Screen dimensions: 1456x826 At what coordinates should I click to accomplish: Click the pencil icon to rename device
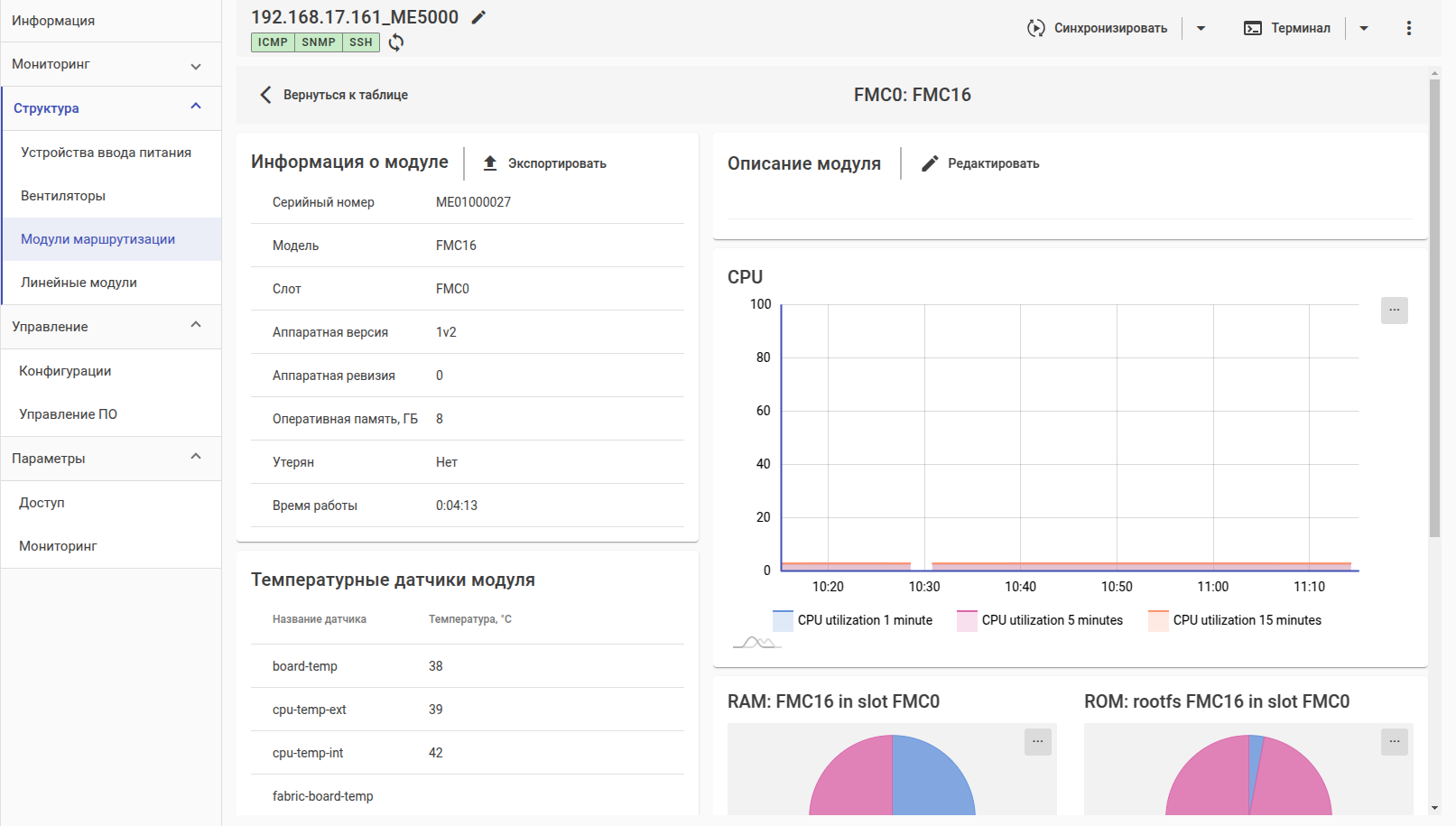[478, 17]
